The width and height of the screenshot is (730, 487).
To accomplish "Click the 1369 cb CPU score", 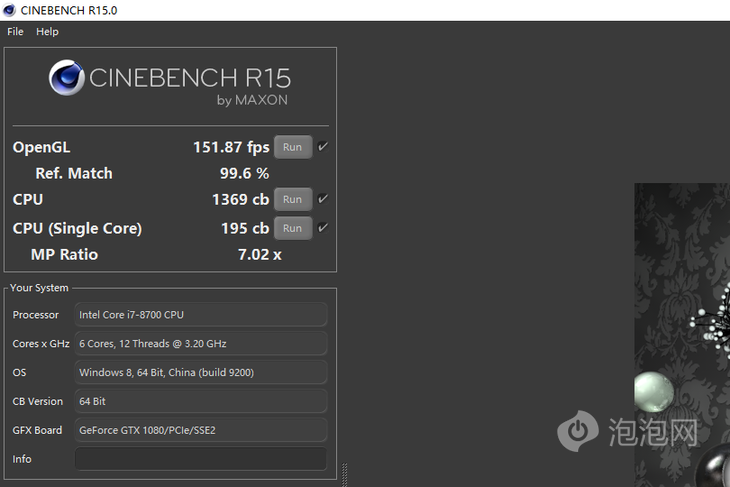I will [241, 199].
